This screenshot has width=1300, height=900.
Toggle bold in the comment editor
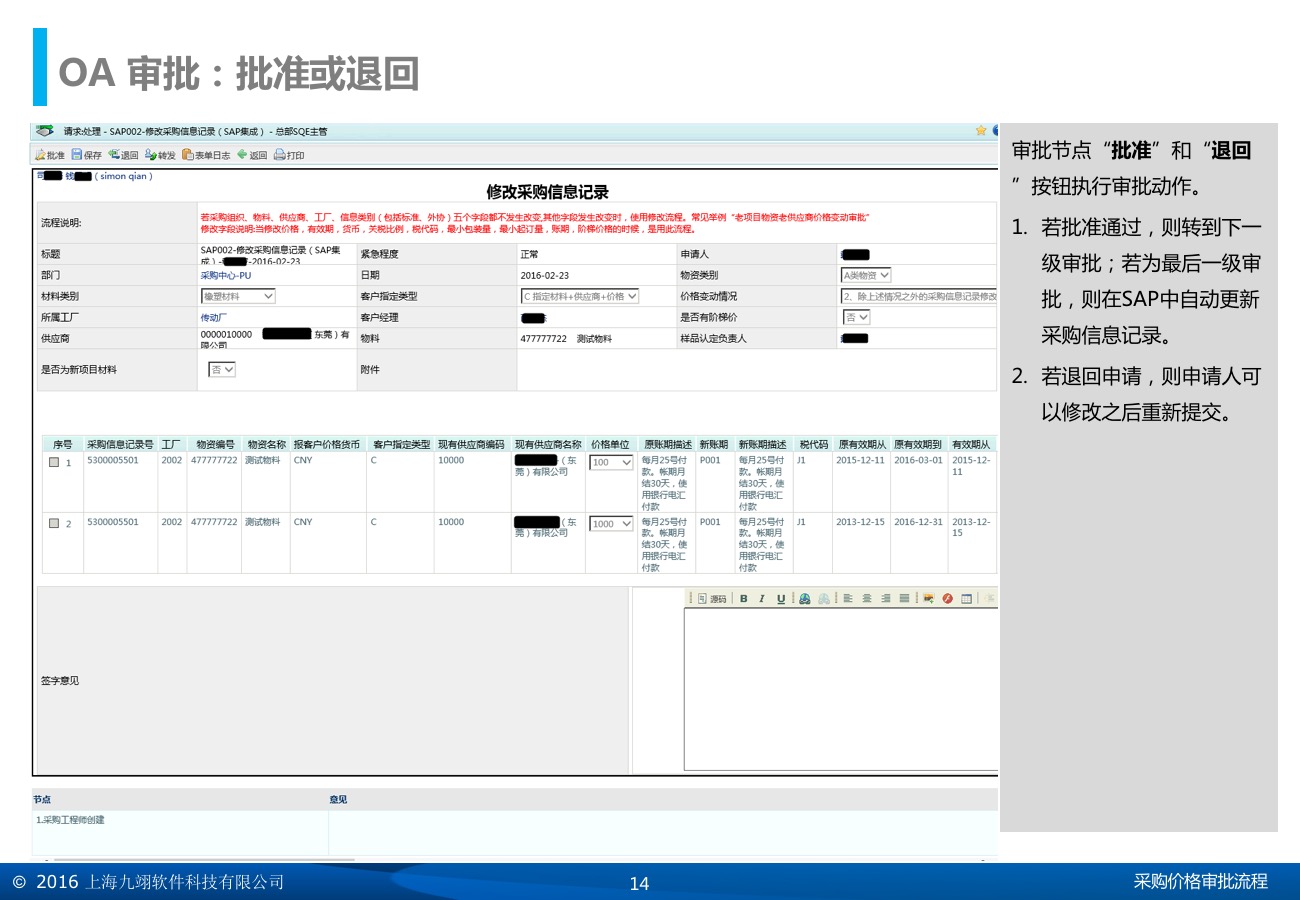click(744, 598)
